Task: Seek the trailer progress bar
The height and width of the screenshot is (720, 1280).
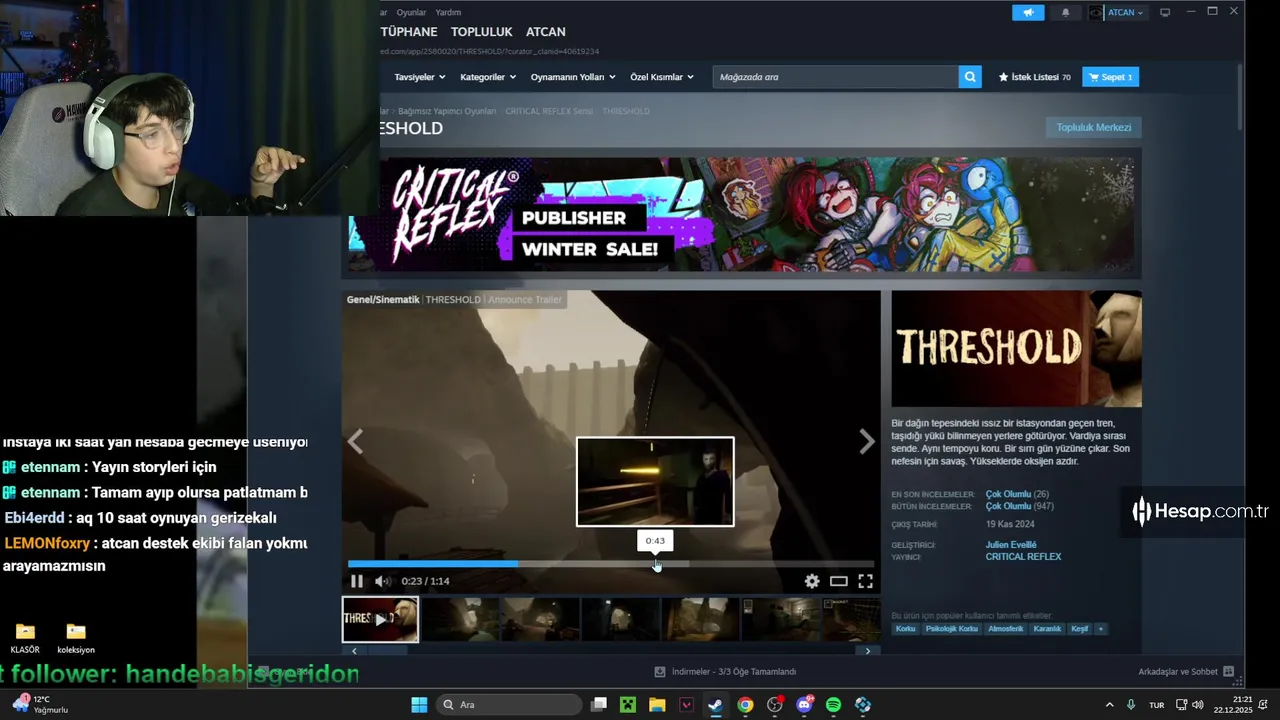Action: [611, 564]
